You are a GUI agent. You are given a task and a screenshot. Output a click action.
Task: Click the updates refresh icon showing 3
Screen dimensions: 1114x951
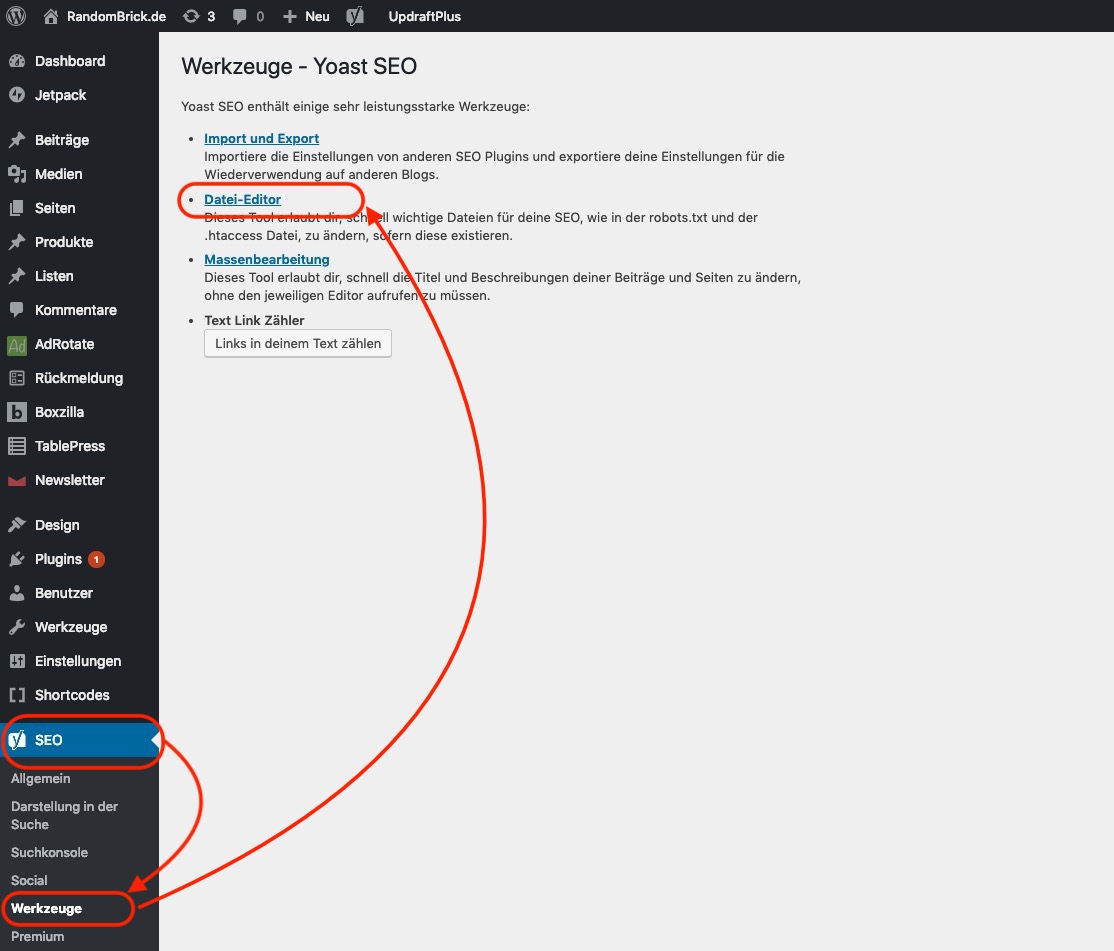[x=191, y=16]
